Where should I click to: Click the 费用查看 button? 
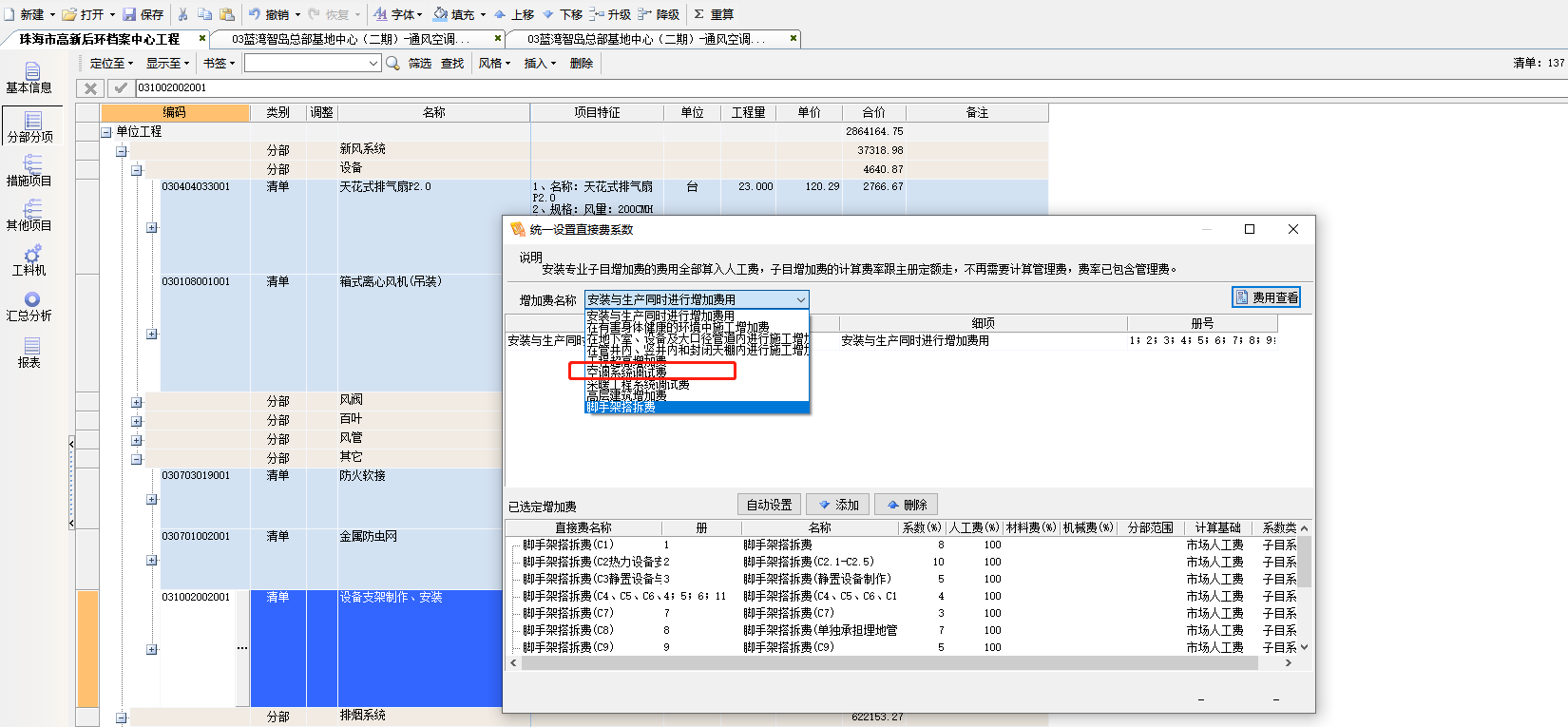click(1266, 297)
